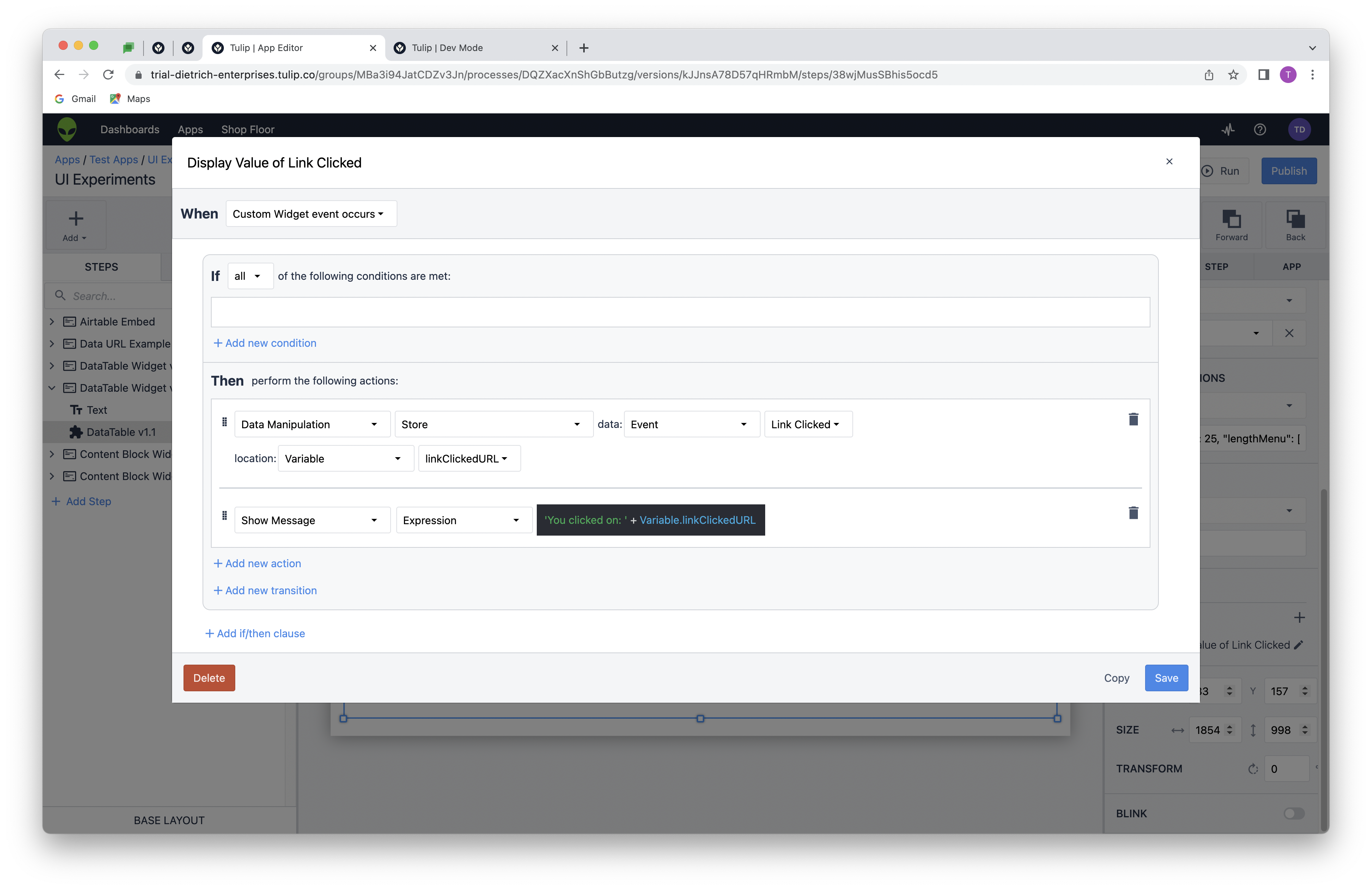Open the Event data source dropdown
The height and width of the screenshot is (890, 1372).
coord(692,424)
